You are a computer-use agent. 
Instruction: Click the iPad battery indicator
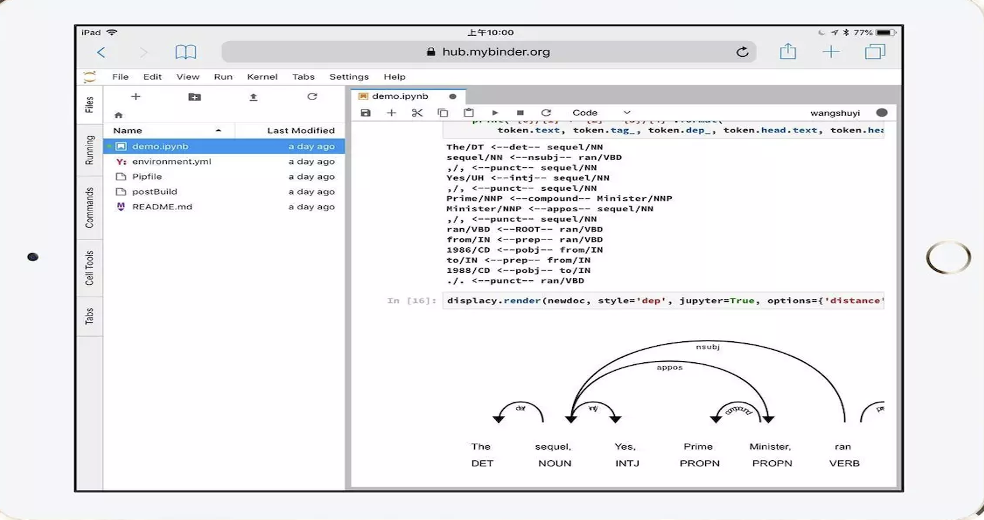886,32
